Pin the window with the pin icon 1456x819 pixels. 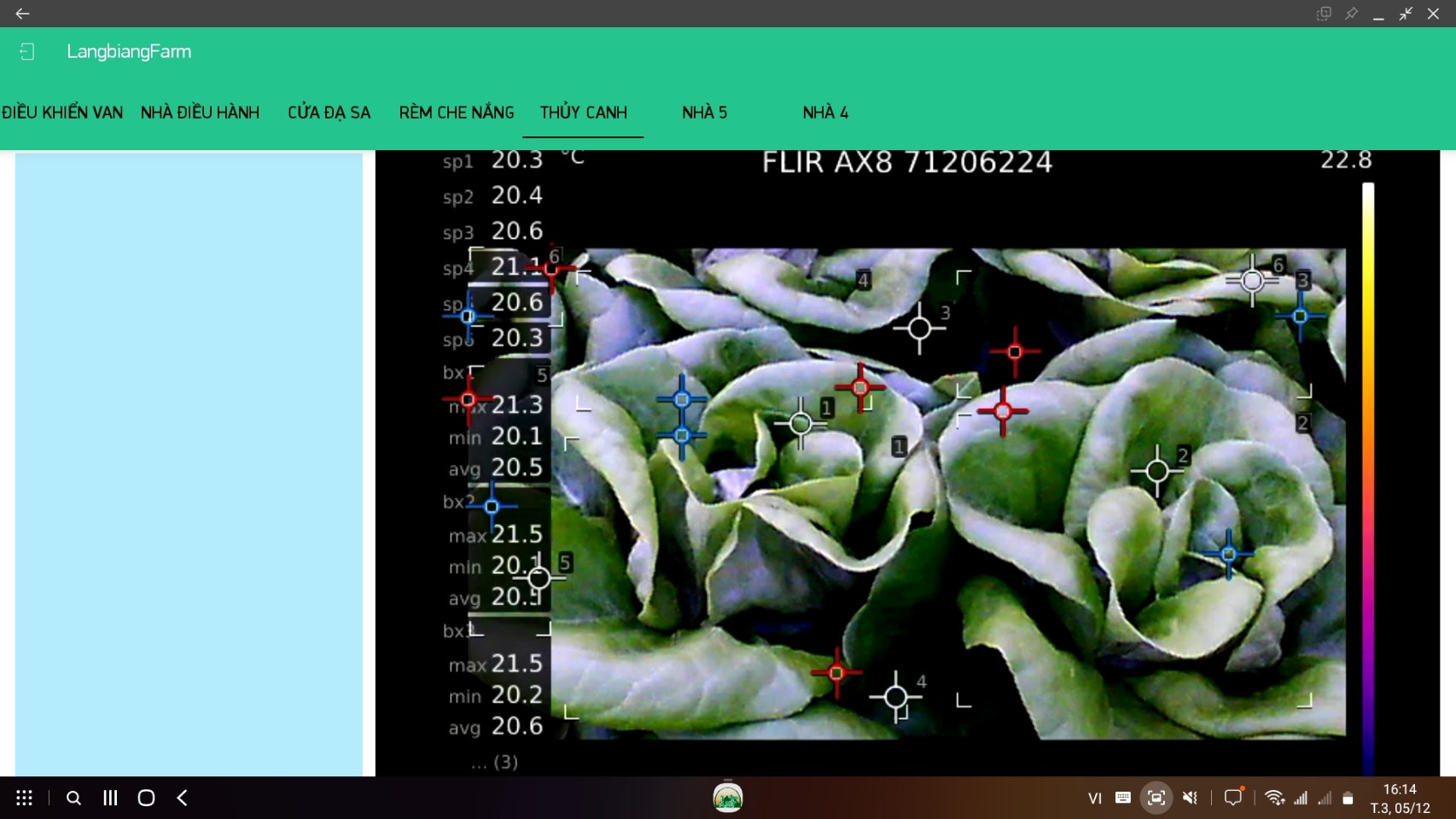(1351, 14)
